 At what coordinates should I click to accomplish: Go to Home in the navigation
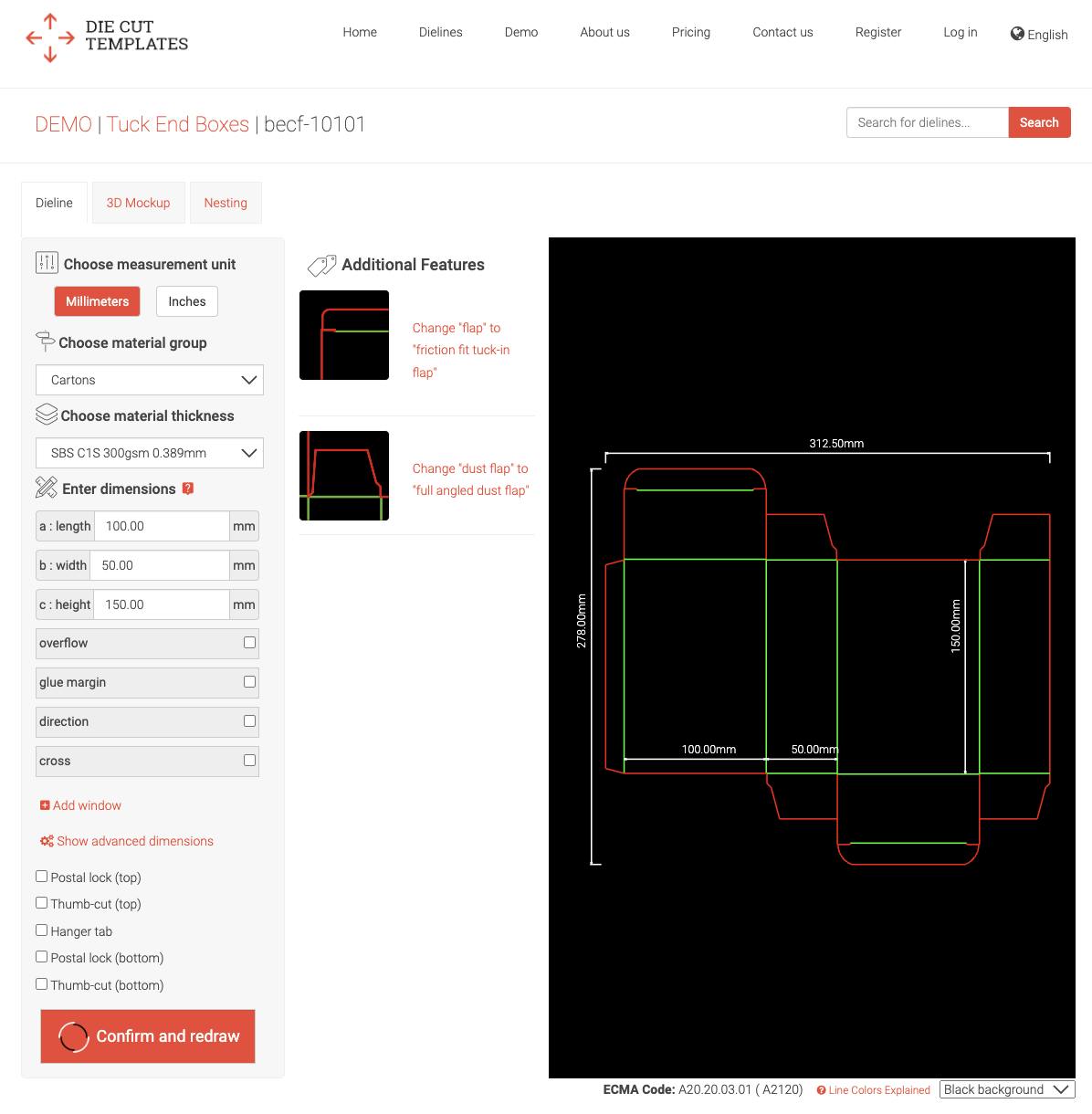click(x=360, y=32)
